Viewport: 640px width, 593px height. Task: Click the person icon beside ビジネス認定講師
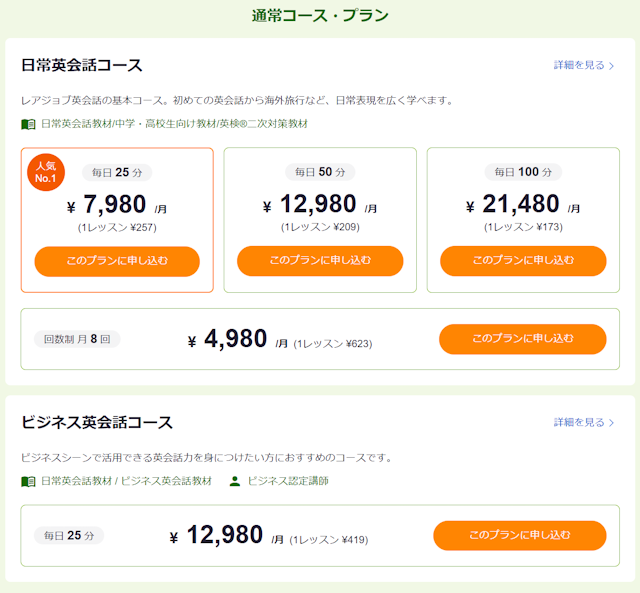click(x=235, y=481)
